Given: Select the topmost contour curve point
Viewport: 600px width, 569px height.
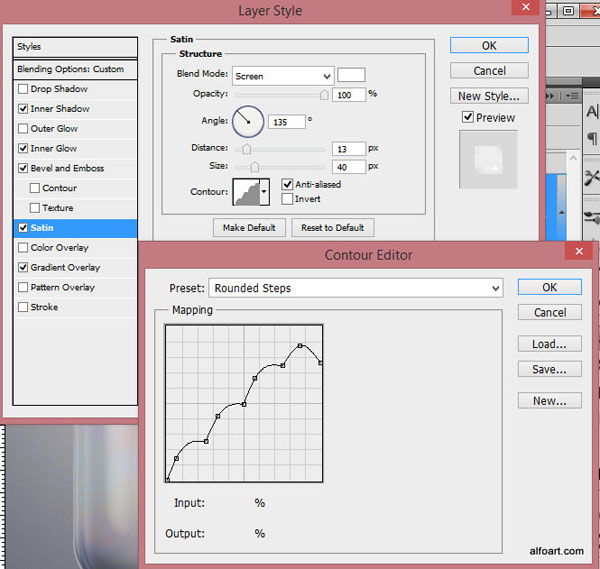Looking at the screenshot, I should tap(300, 346).
